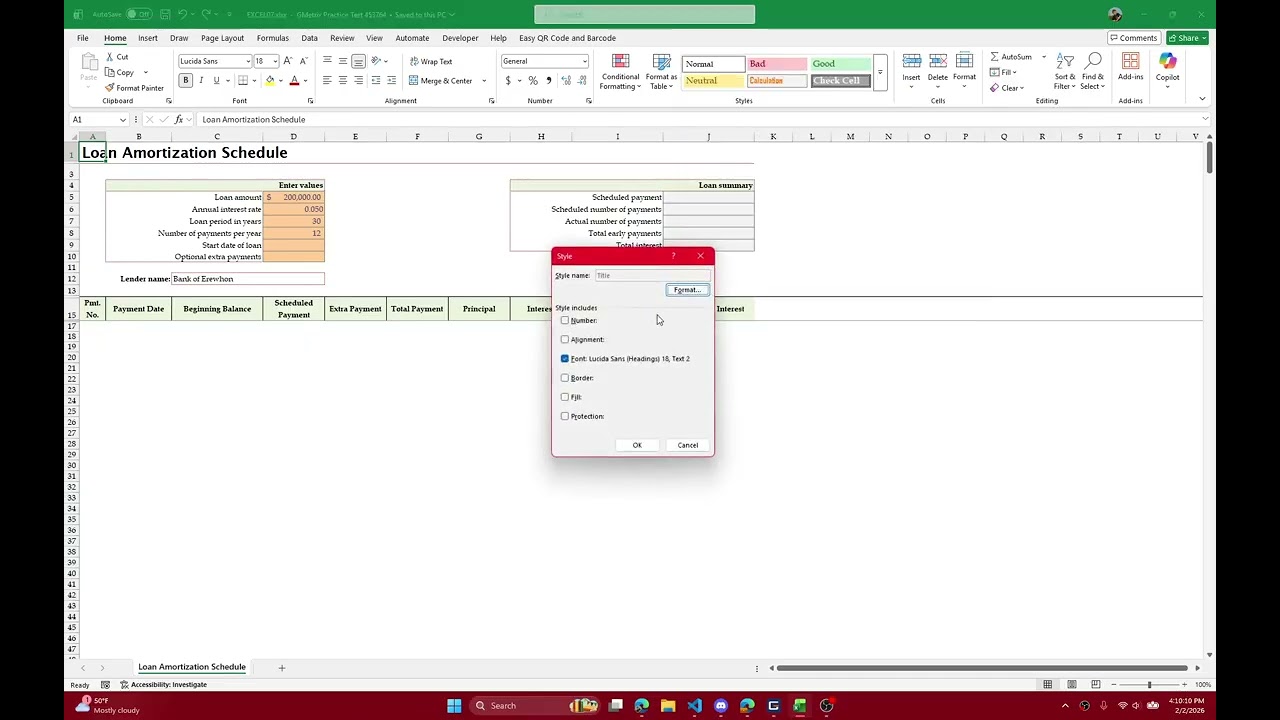Check the Alignment checkbox in Style dialog
This screenshot has height=720, width=1280.
pyautogui.click(x=565, y=339)
